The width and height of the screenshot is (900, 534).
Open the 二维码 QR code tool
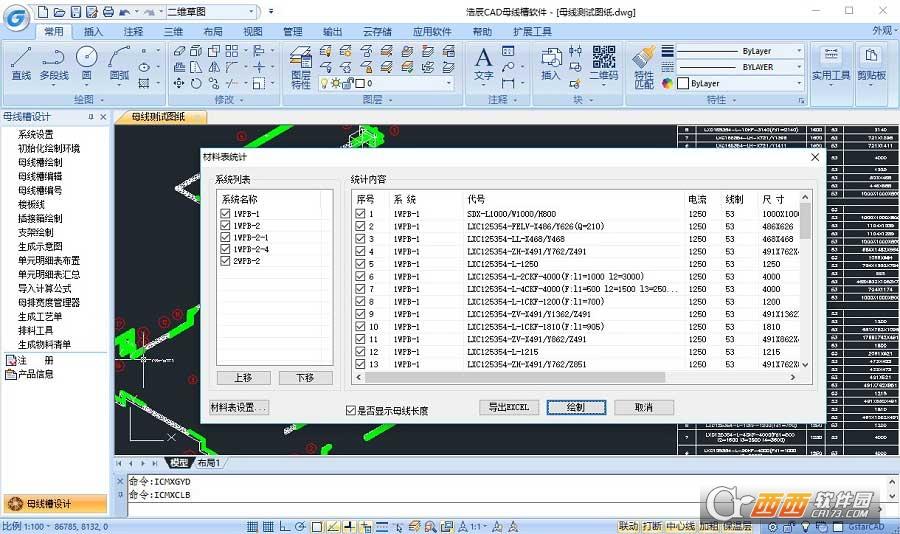pyautogui.click(x=603, y=64)
